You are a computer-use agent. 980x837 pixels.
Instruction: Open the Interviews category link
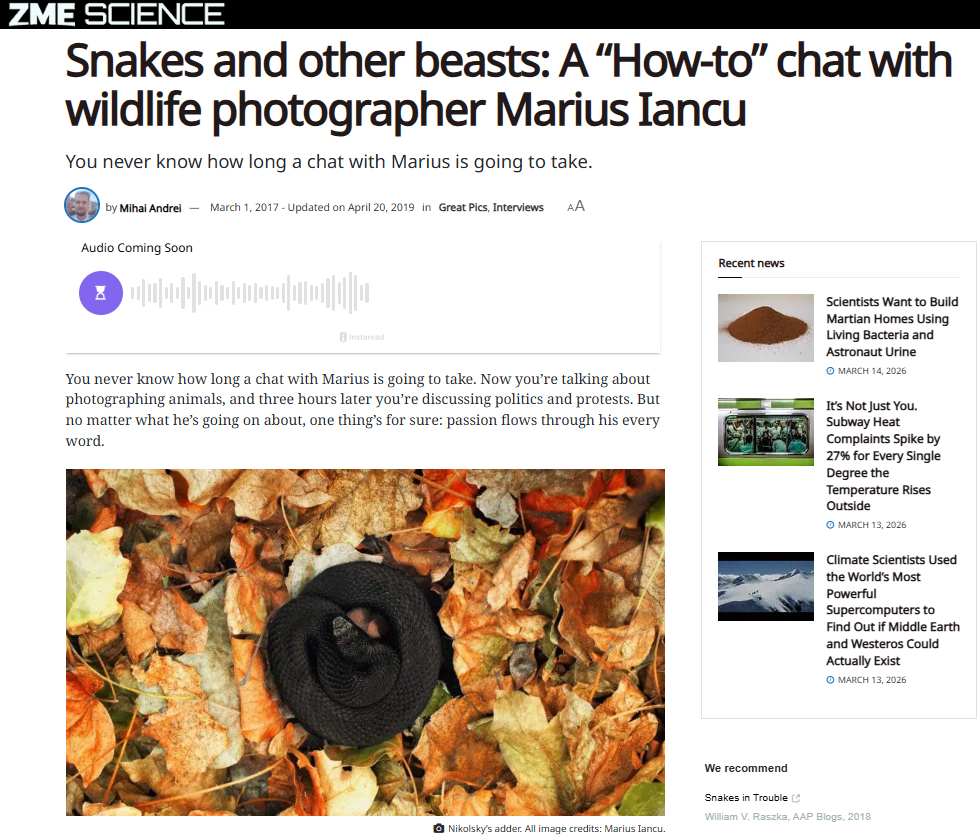click(518, 208)
